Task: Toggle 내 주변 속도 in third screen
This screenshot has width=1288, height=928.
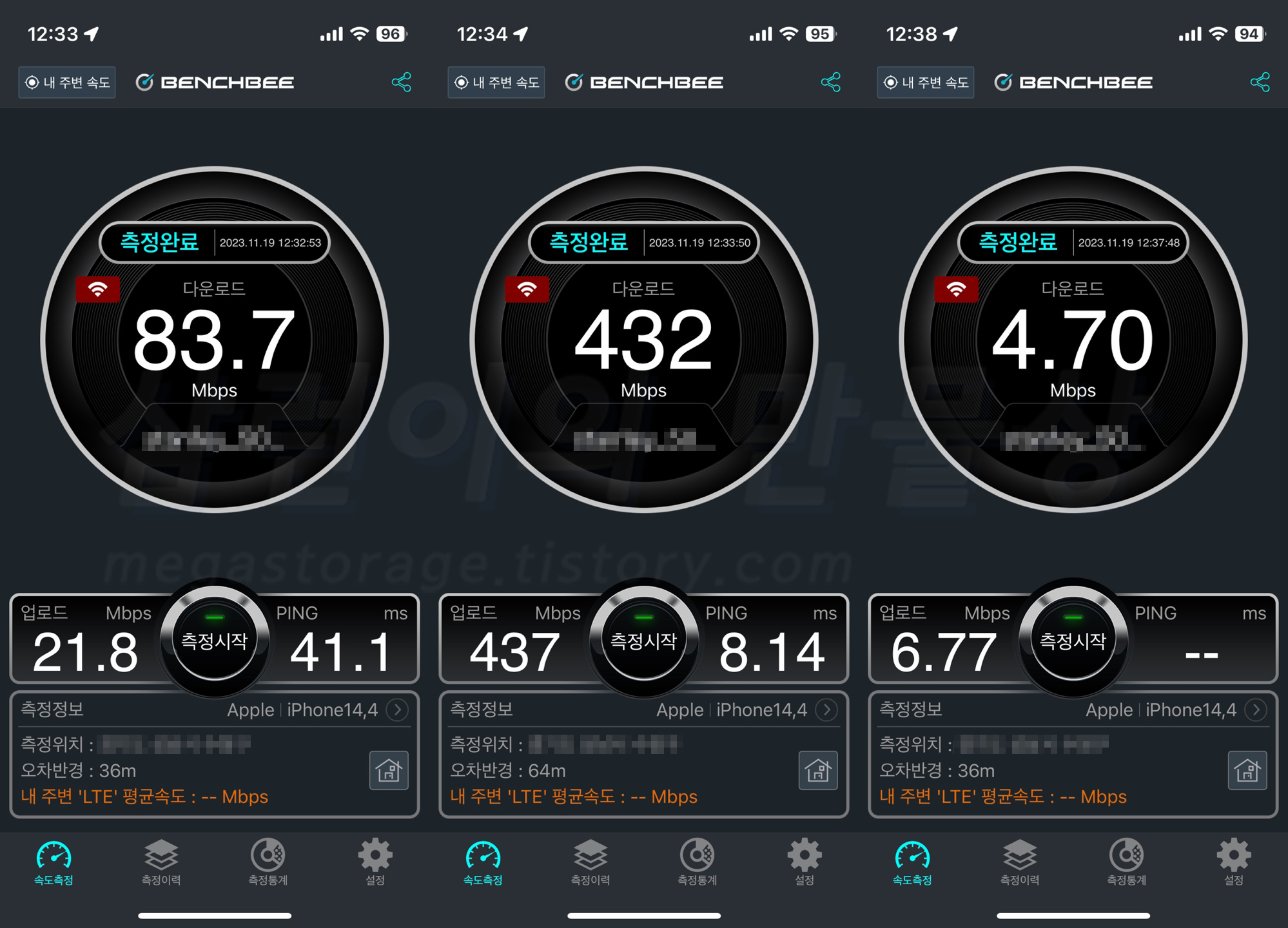Action: tap(926, 82)
